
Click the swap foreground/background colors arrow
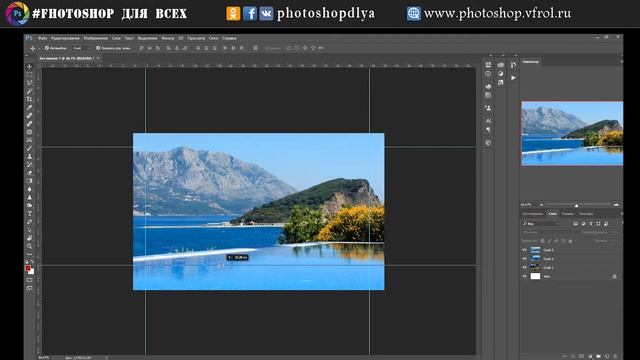click(x=32, y=262)
